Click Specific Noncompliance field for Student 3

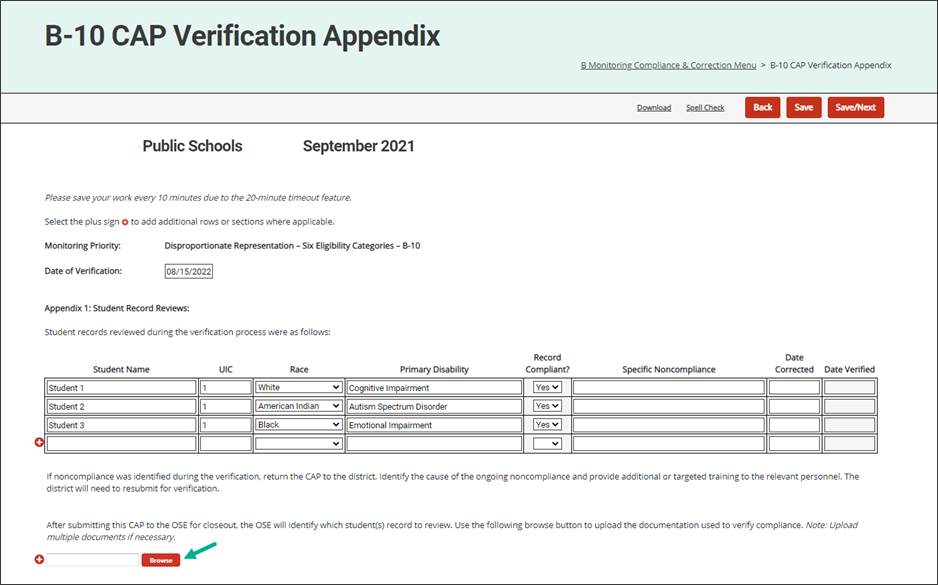point(669,425)
